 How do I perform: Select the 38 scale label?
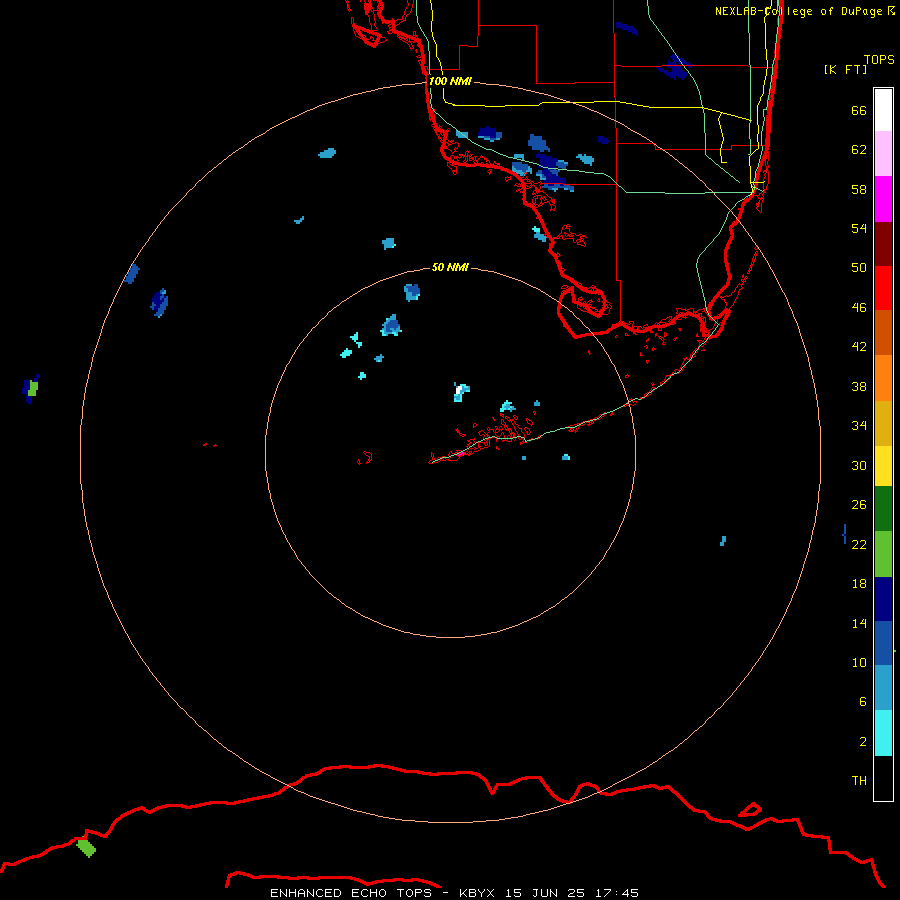(859, 386)
